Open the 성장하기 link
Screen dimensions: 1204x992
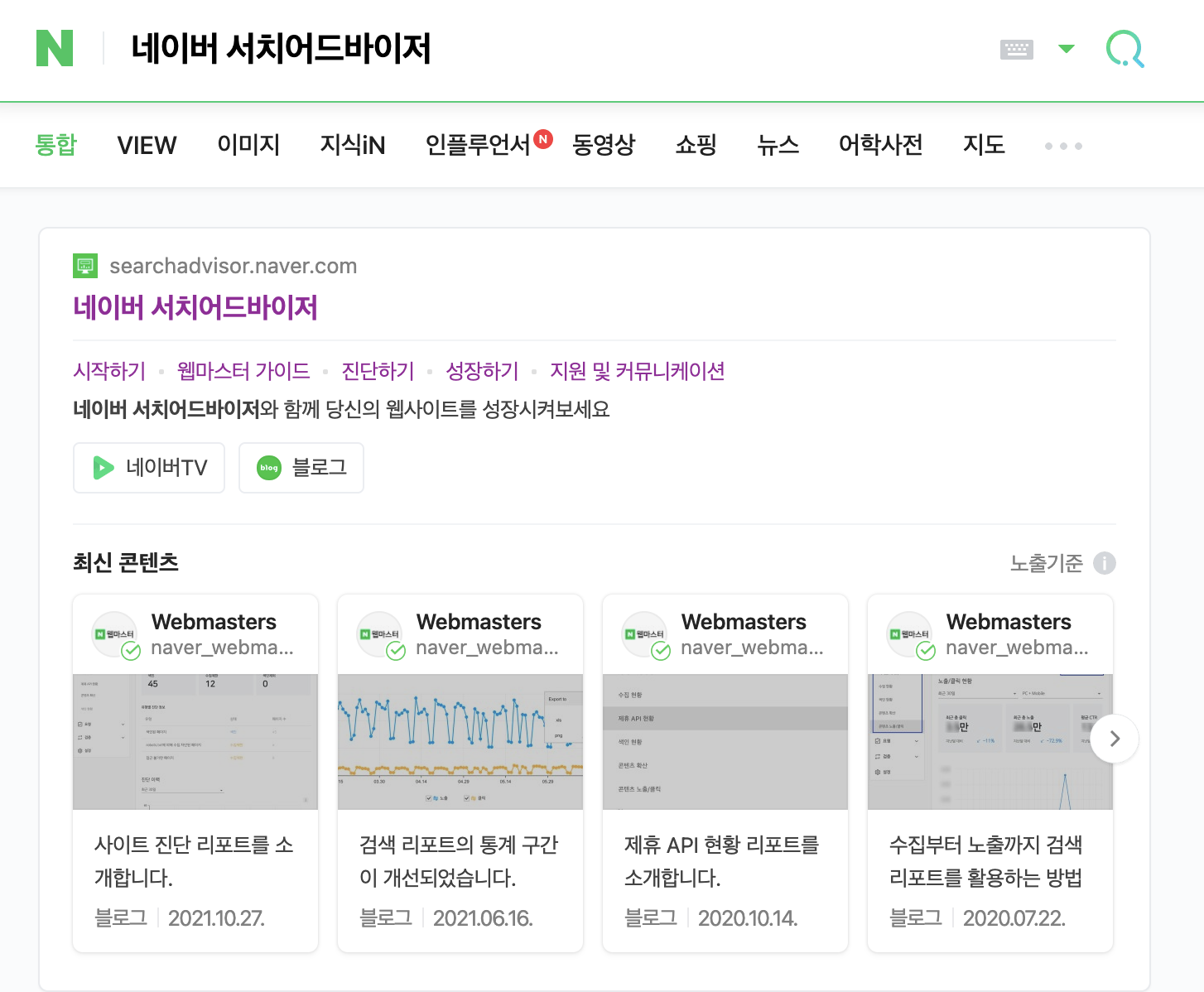[482, 371]
